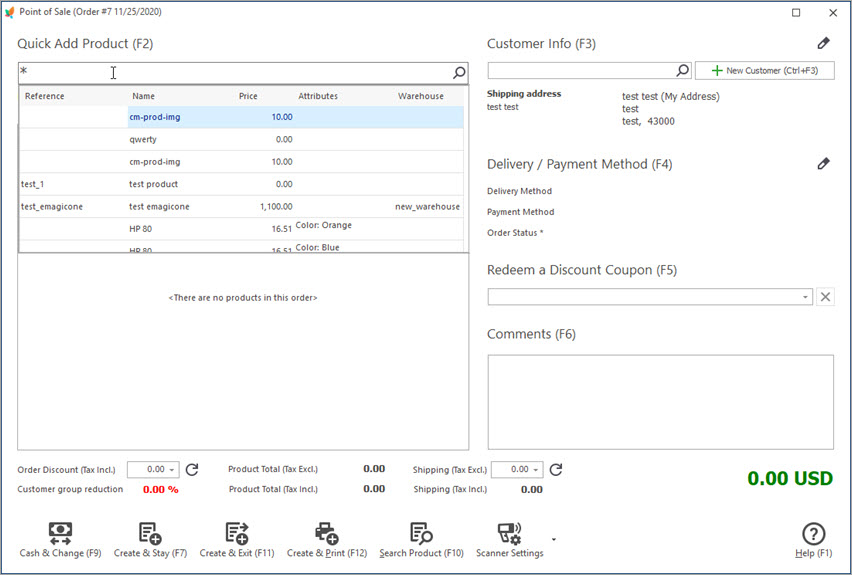852x575 pixels.
Task: Refresh the Shipping Tax Excl. value
Action: click(x=556, y=470)
